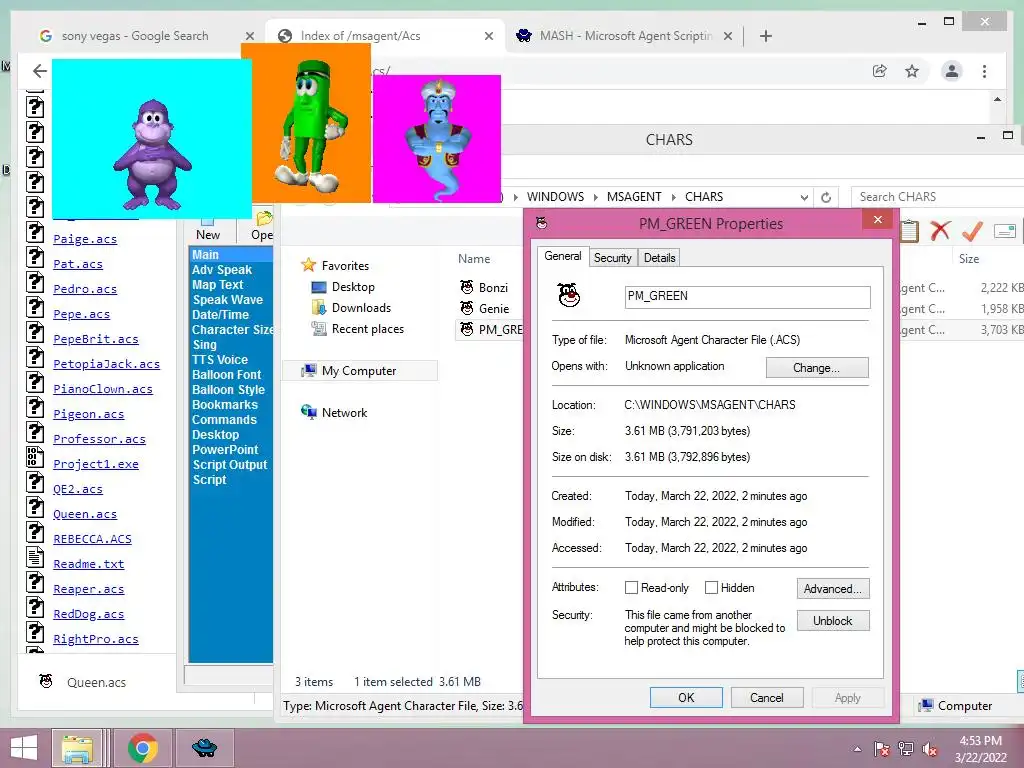Expand the address bar history dropdown in CHARS
1024x768 pixels.
[x=804, y=197]
